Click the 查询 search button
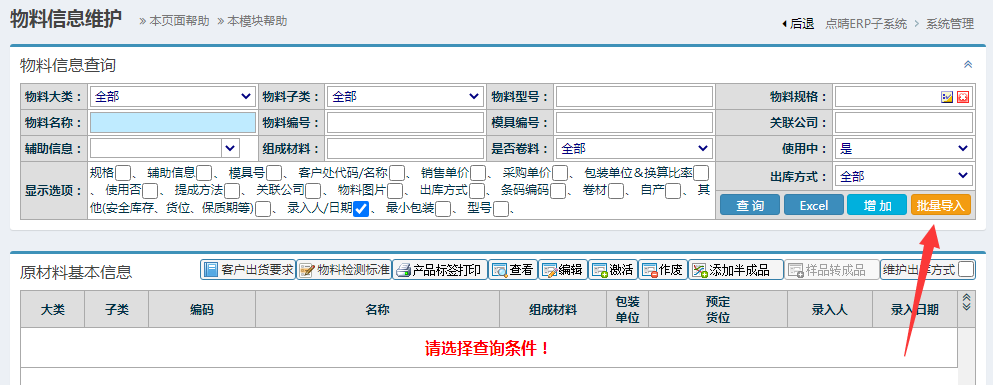 [750, 205]
